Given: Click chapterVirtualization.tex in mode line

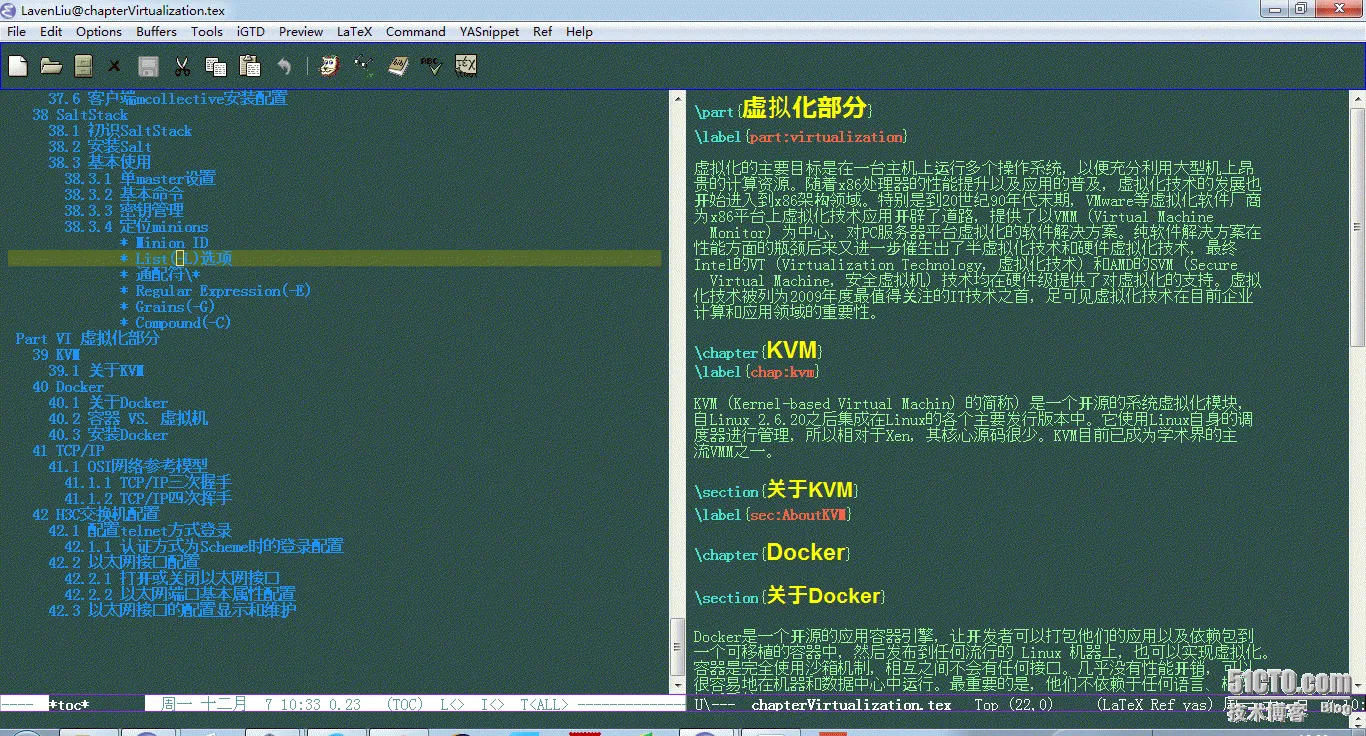Looking at the screenshot, I should point(851,705).
